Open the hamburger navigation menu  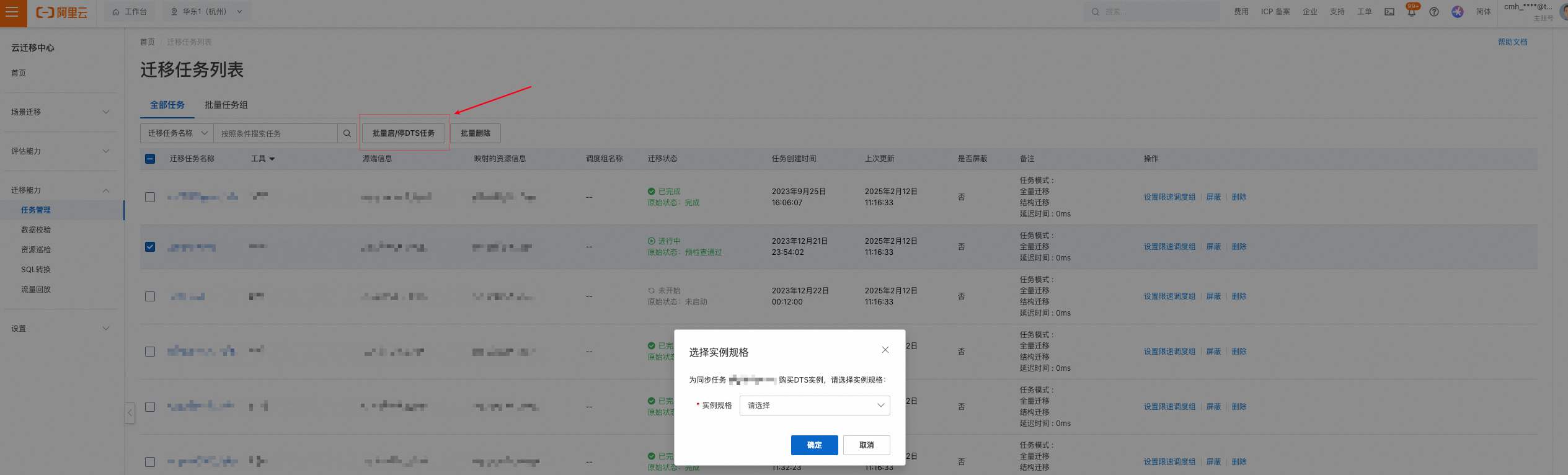coord(12,12)
